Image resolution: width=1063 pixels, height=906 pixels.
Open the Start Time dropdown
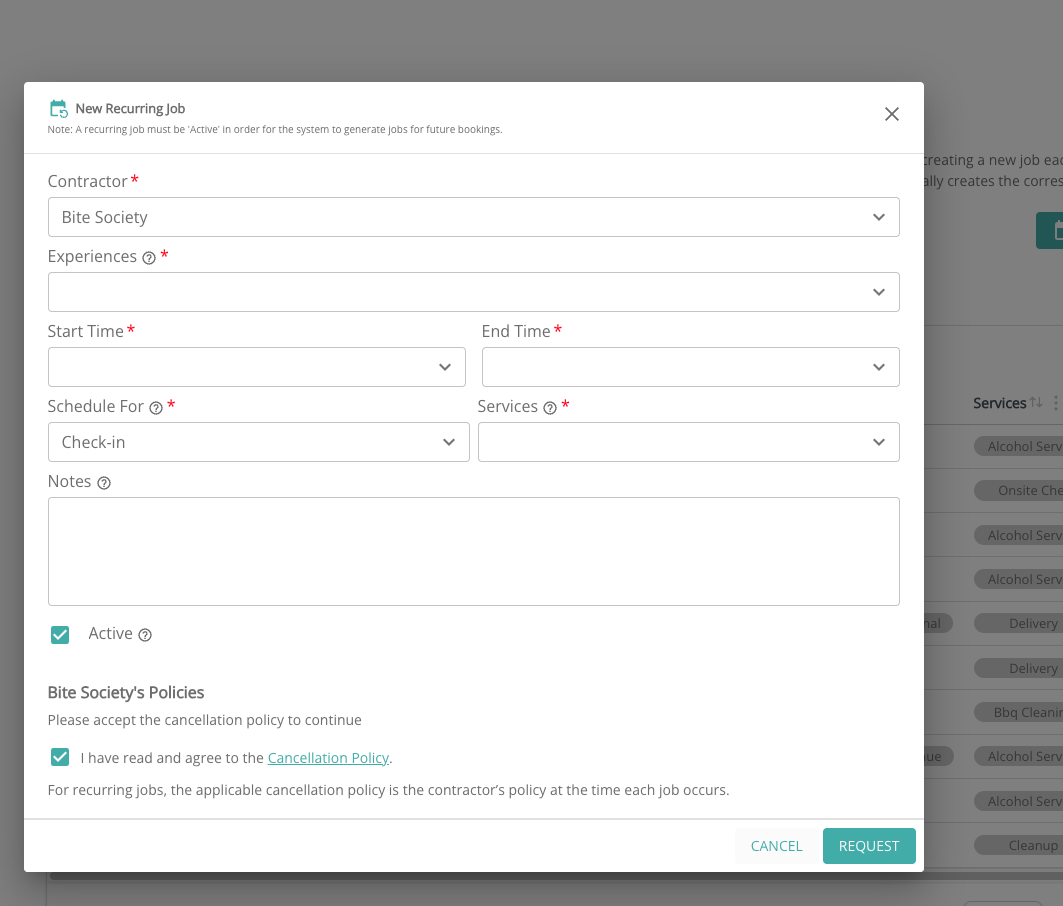(256, 367)
